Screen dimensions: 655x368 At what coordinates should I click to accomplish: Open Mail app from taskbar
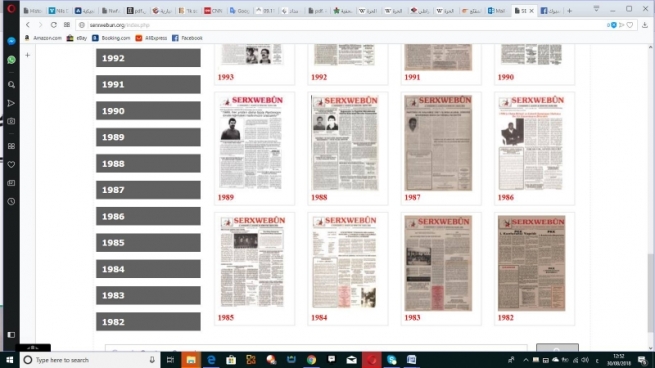pyautogui.click(x=351, y=360)
